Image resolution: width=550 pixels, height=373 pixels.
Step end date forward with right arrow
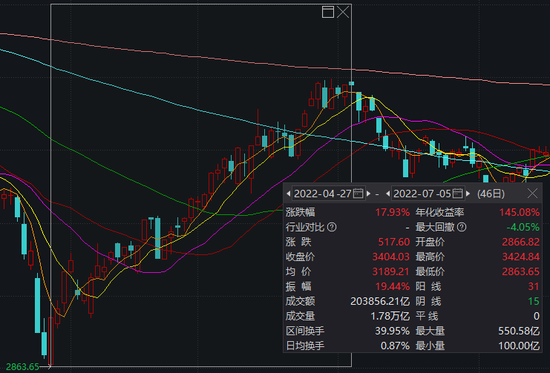pos(468,193)
